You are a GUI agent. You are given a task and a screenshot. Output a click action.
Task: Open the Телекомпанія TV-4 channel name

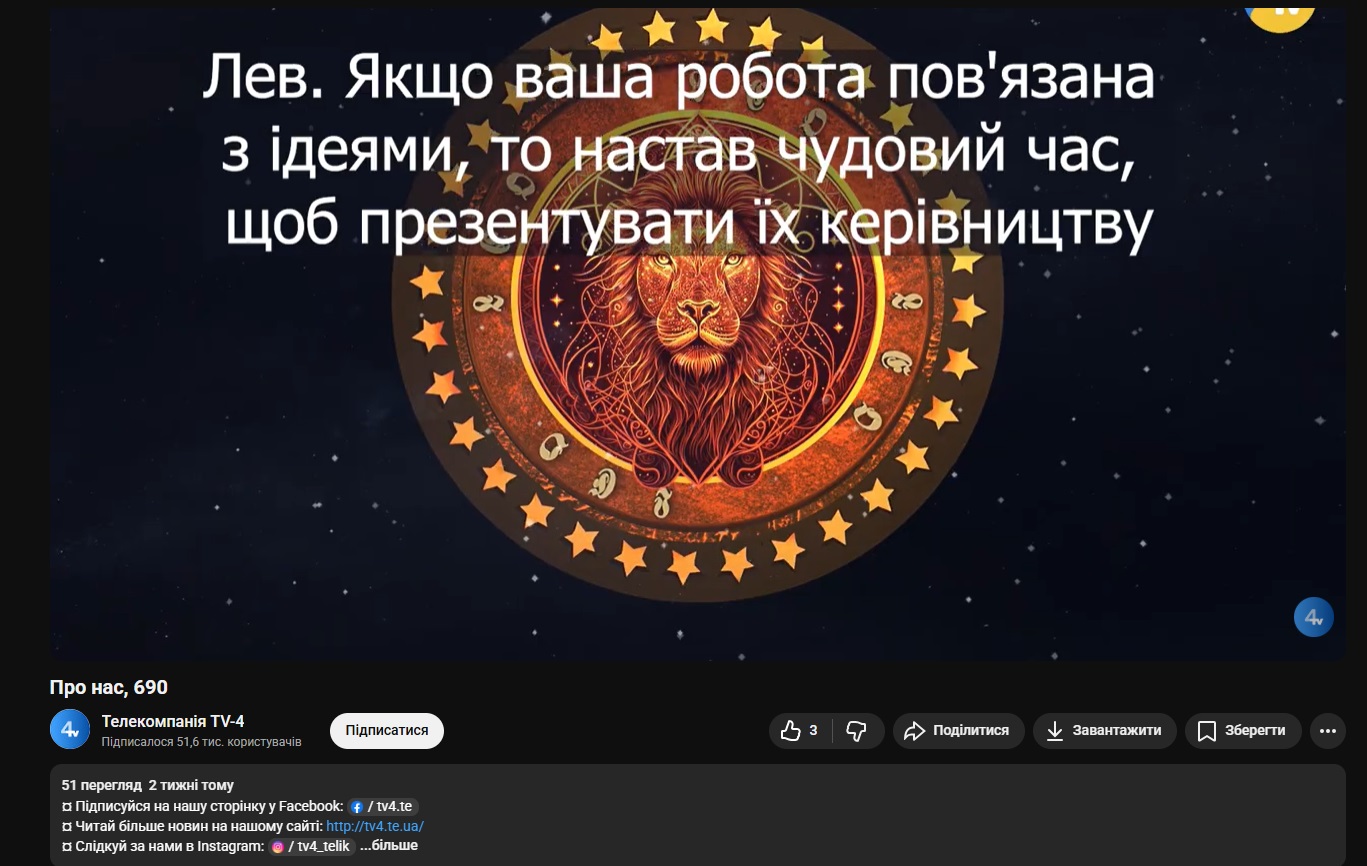pyautogui.click(x=173, y=721)
